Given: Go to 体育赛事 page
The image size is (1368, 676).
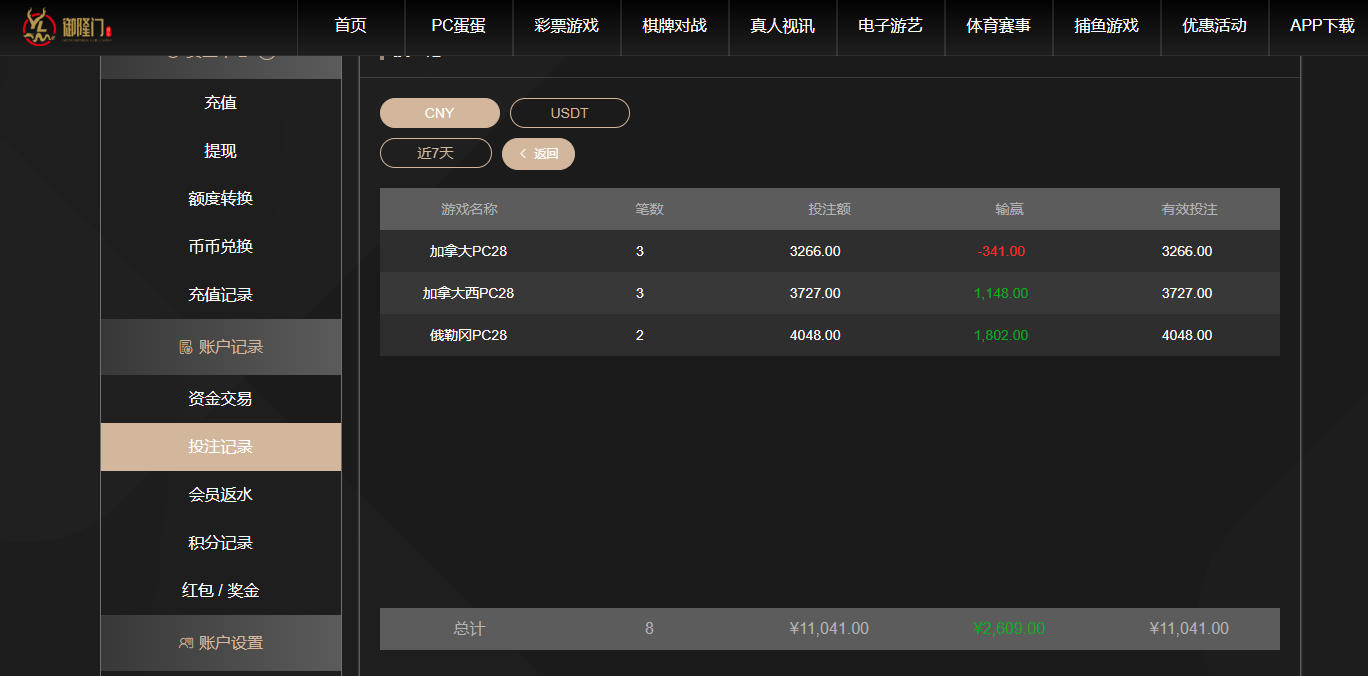Looking at the screenshot, I should click(x=999, y=26).
